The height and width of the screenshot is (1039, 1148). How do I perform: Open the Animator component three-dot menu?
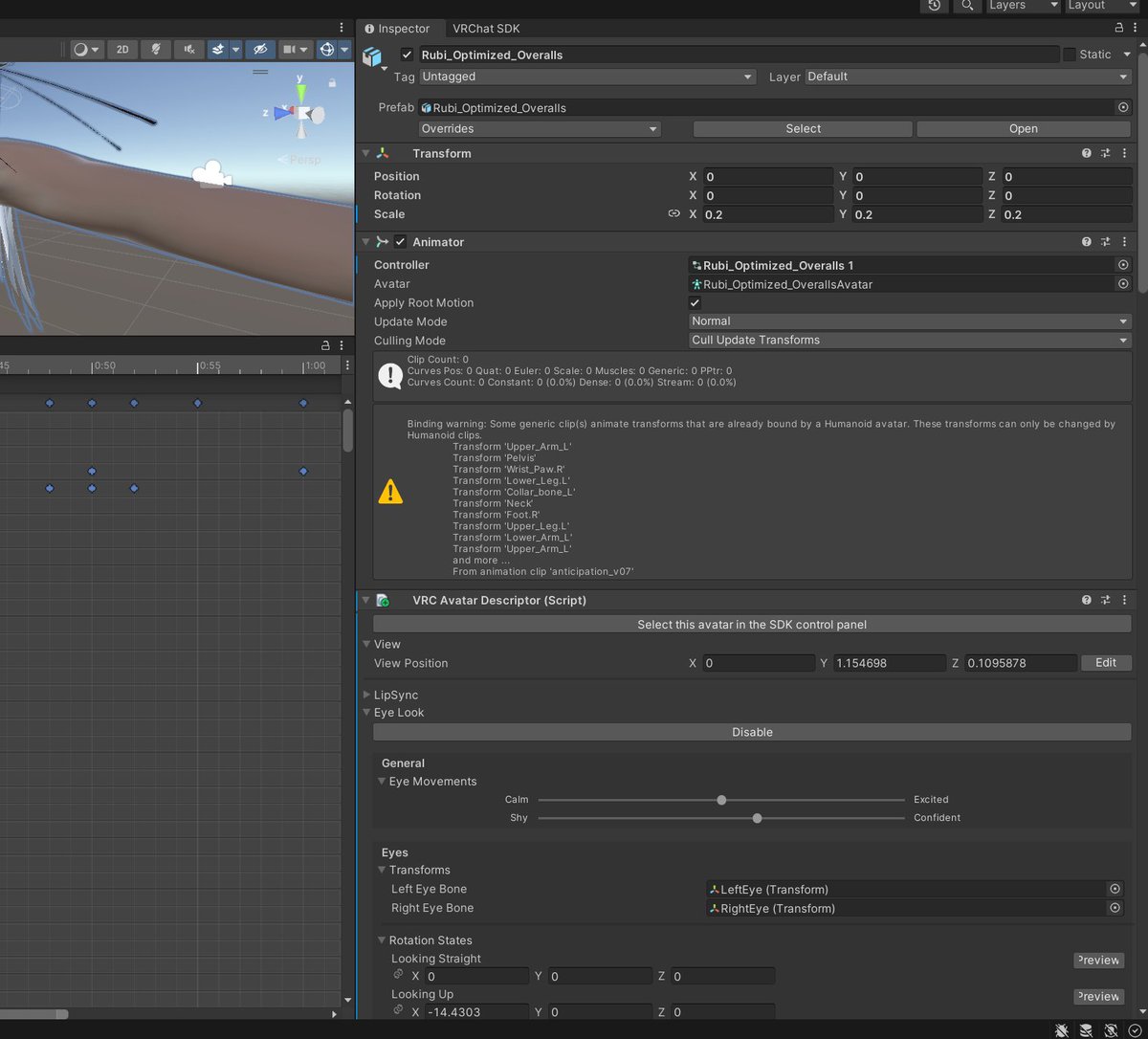[1124, 242]
